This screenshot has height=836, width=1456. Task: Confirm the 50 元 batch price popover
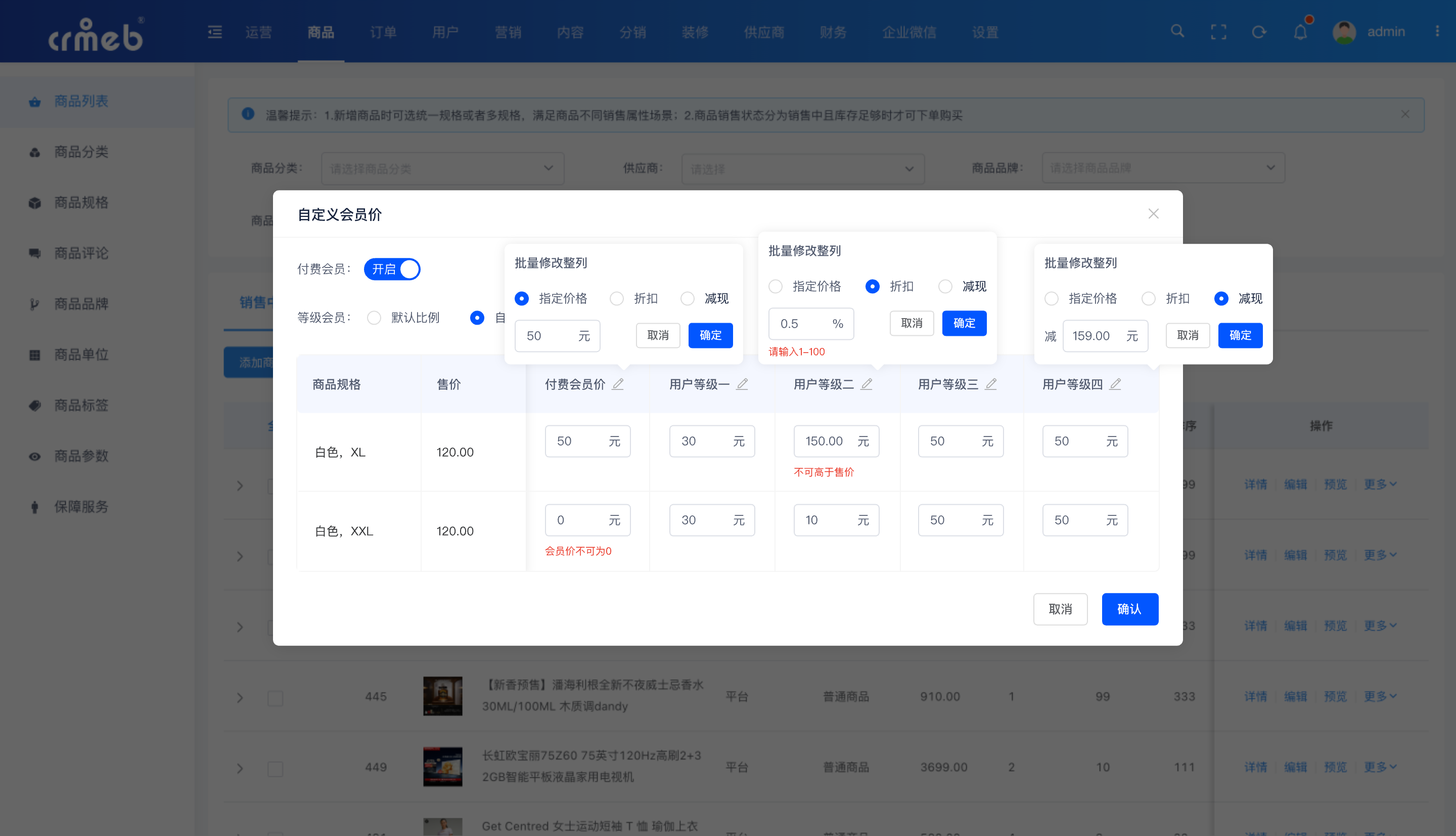pos(710,335)
